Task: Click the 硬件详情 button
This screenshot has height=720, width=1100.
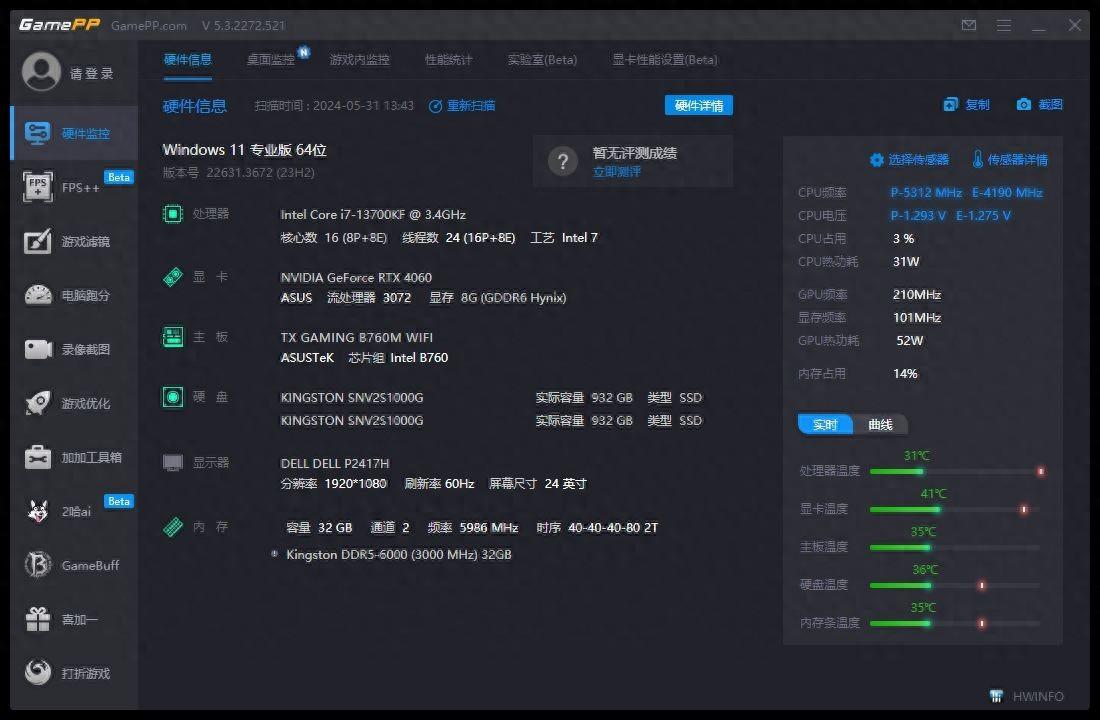Action: pos(699,105)
